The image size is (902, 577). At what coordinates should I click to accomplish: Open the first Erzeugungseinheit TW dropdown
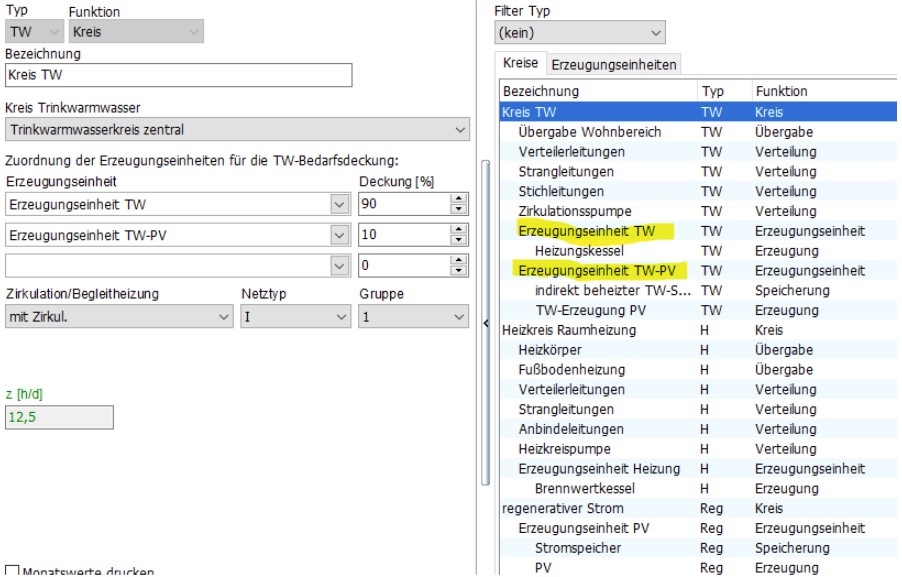337,205
